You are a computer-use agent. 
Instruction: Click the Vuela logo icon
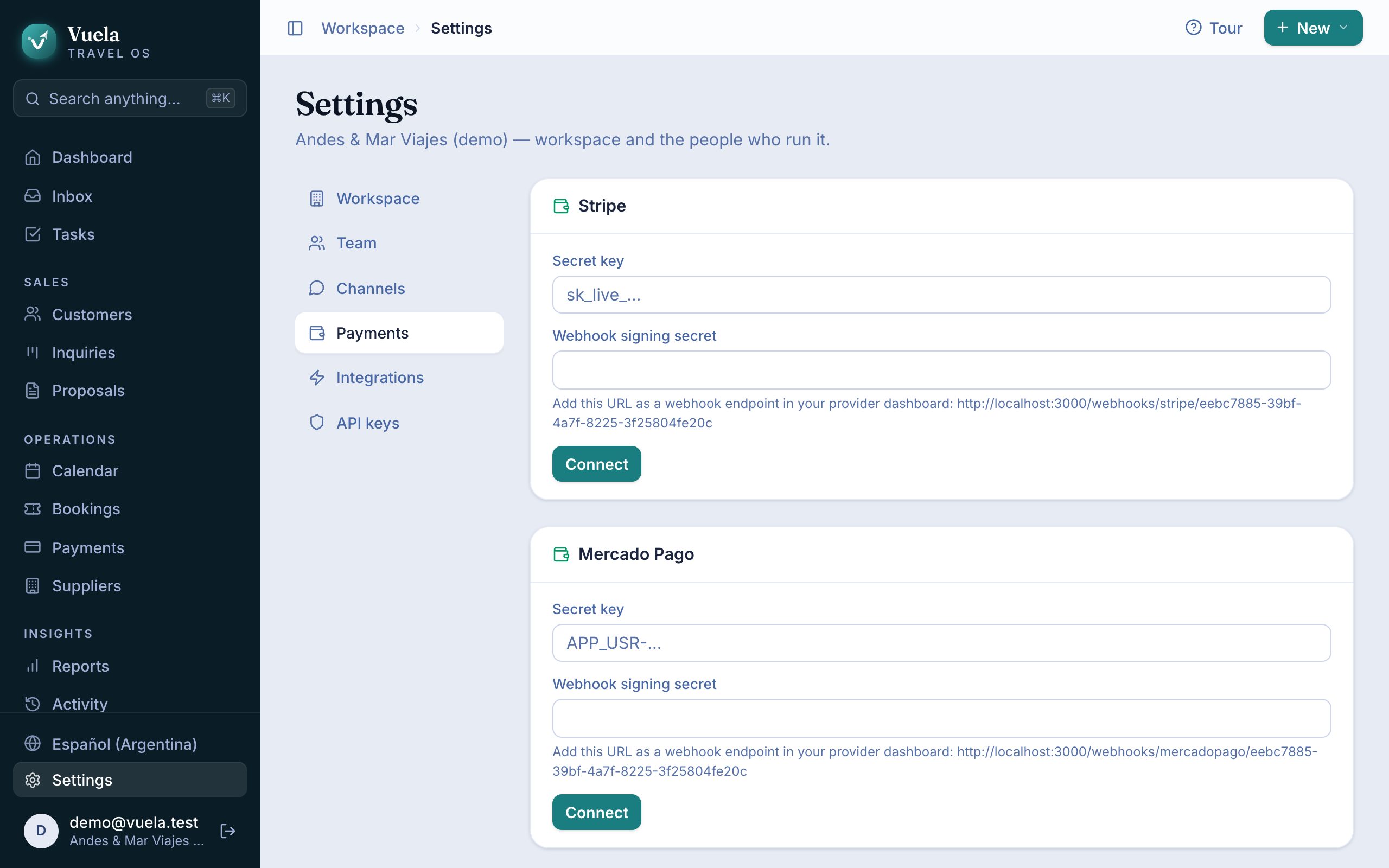click(39, 41)
